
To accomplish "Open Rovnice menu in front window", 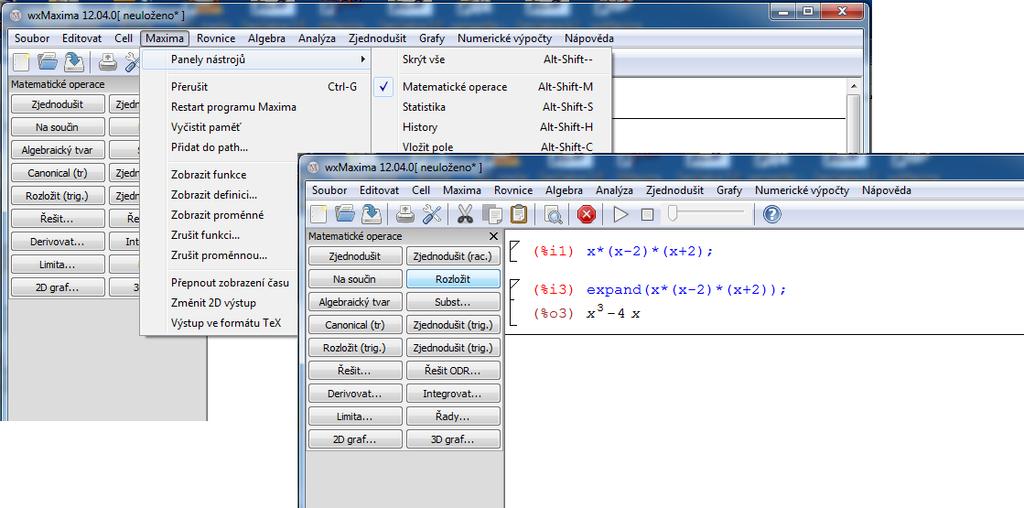I will tap(513, 191).
